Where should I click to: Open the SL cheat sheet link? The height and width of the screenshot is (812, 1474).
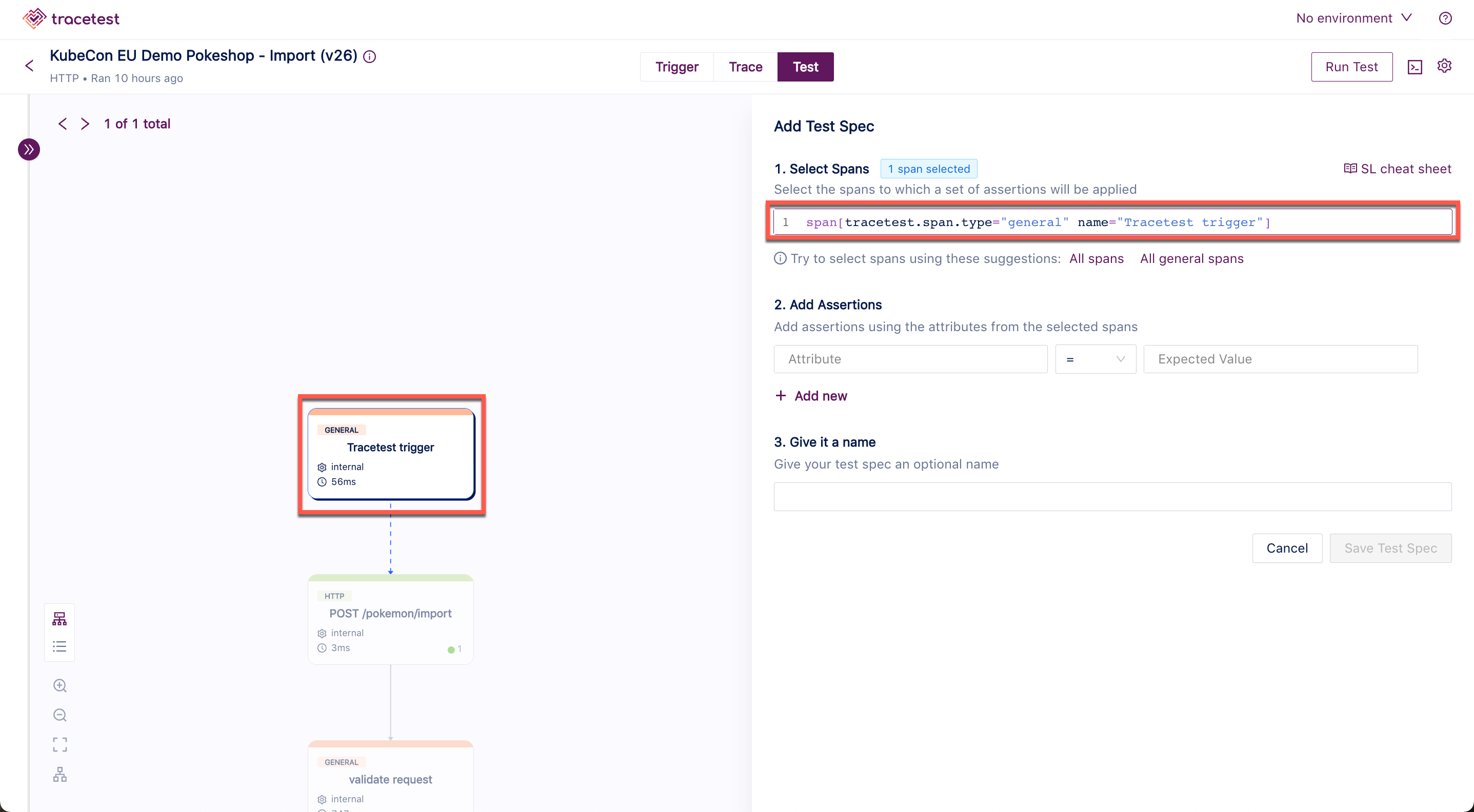(x=1397, y=169)
